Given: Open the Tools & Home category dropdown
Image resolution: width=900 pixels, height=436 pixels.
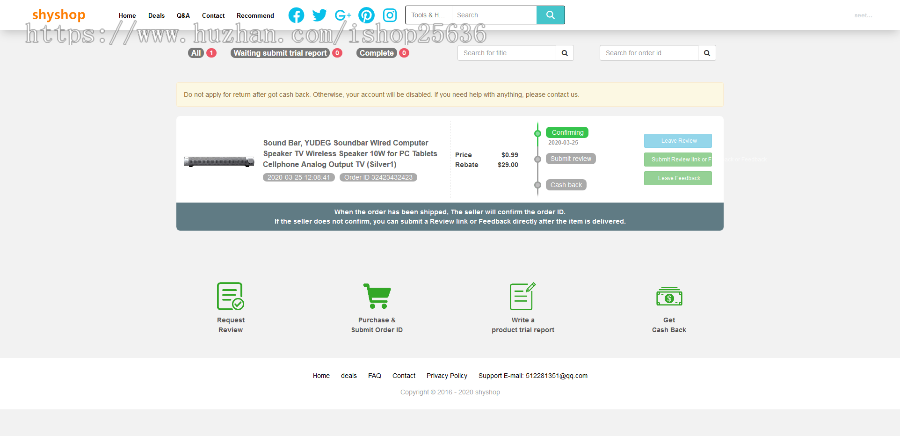Looking at the screenshot, I should pyautogui.click(x=427, y=15).
